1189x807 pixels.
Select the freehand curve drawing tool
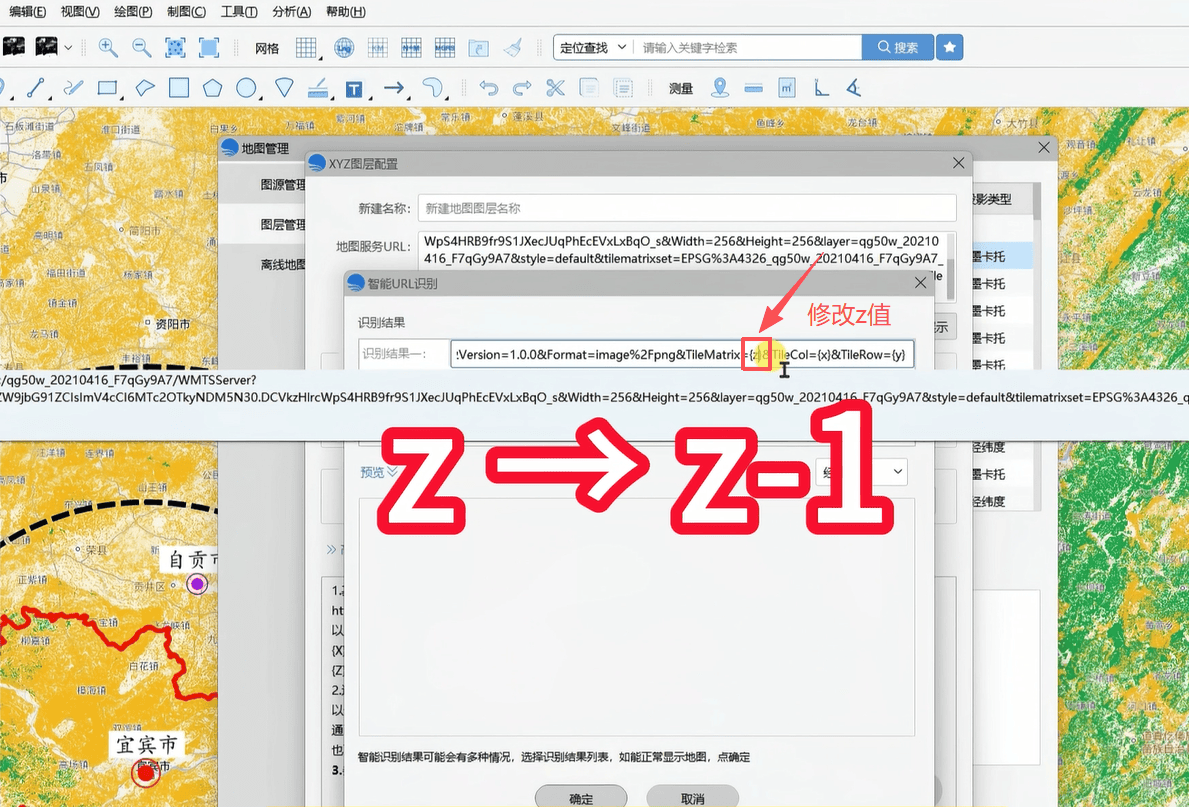point(73,88)
